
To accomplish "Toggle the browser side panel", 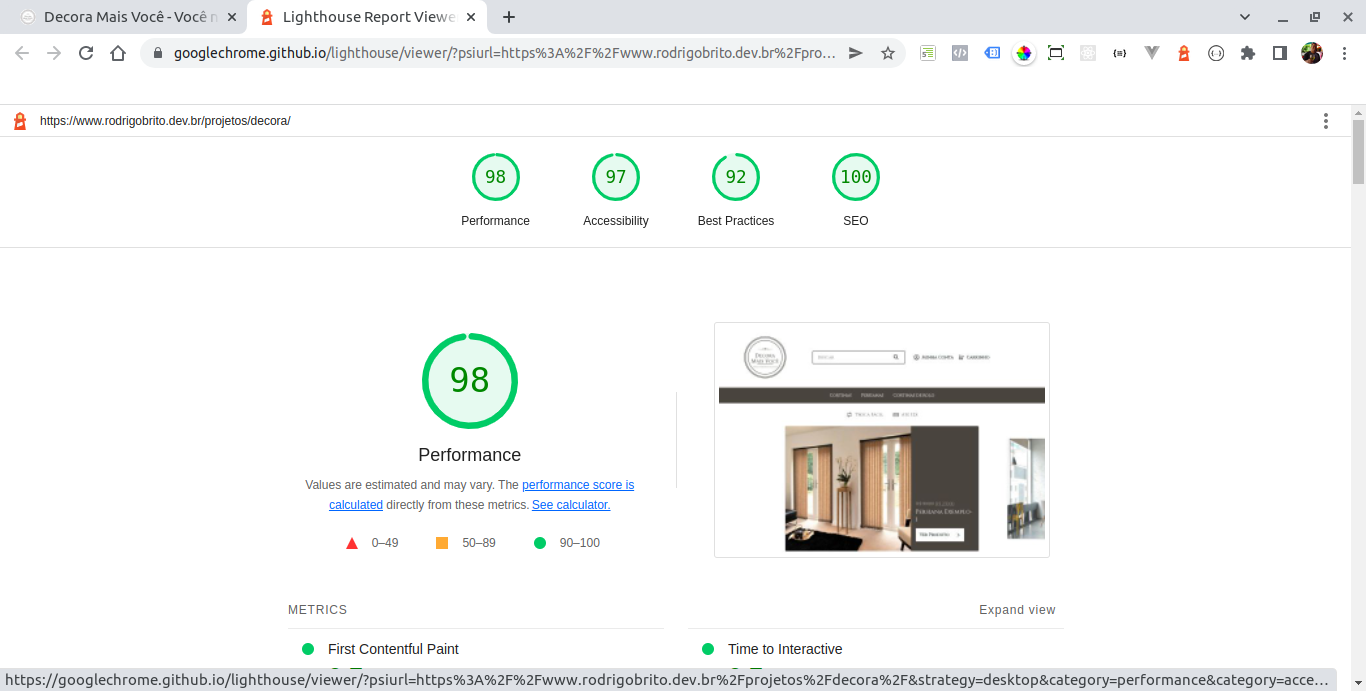I will (1279, 54).
